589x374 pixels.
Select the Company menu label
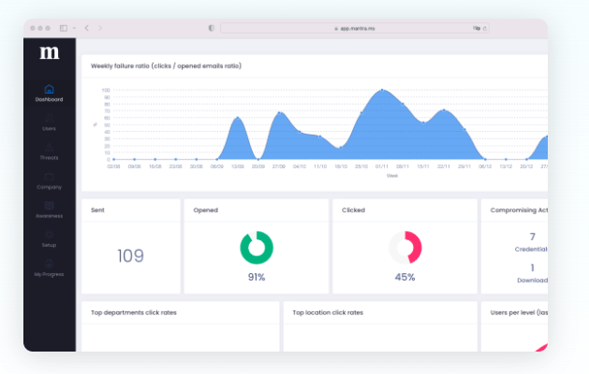(x=49, y=187)
